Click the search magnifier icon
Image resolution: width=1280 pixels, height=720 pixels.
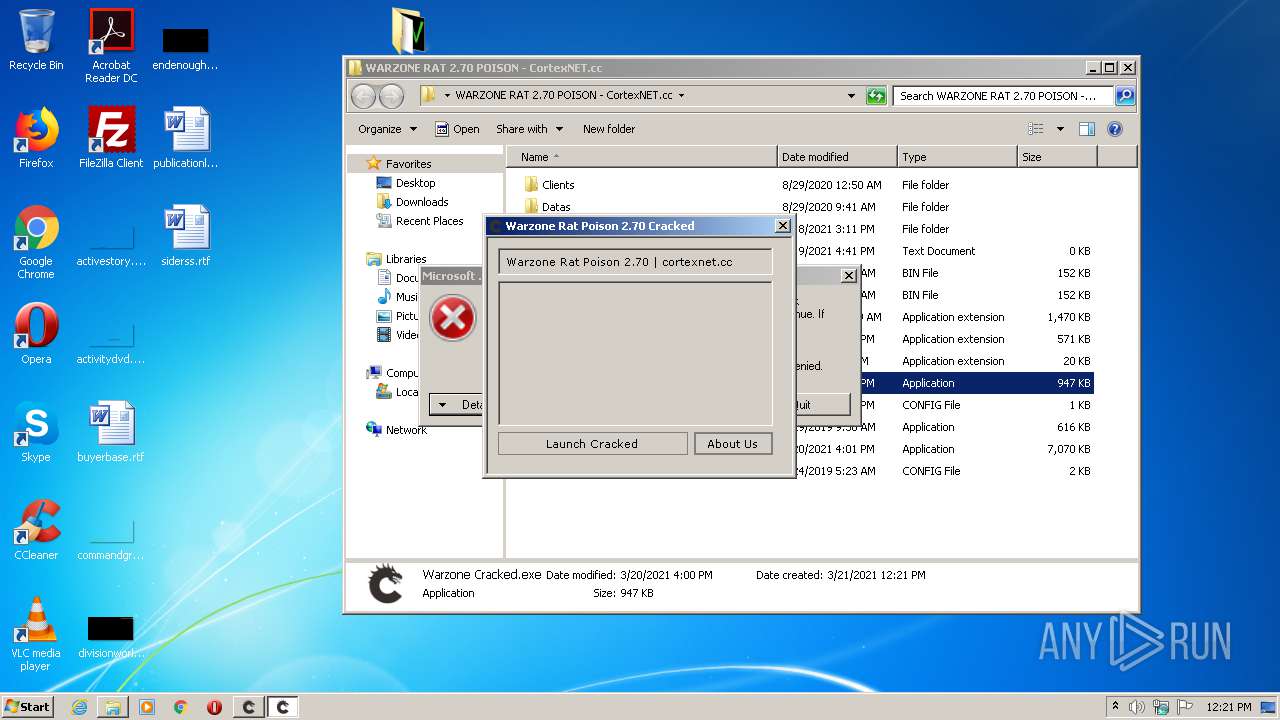tap(1125, 96)
